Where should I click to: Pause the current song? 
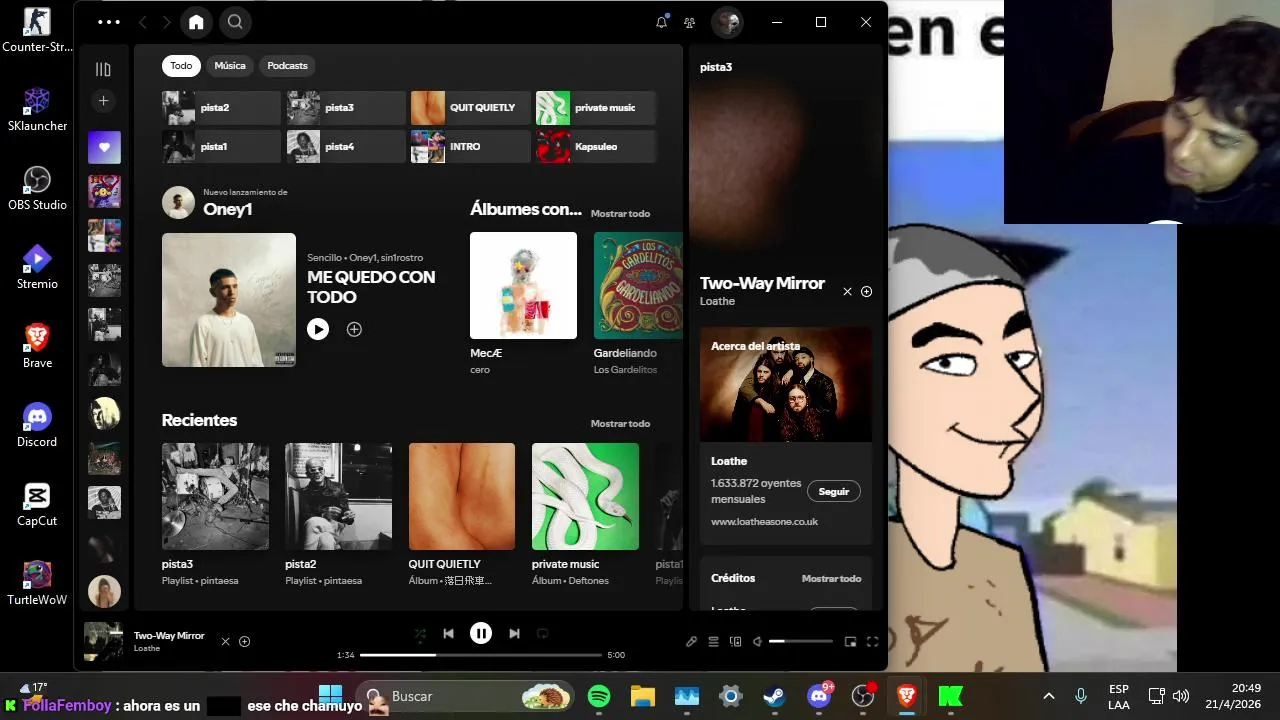[x=481, y=633]
